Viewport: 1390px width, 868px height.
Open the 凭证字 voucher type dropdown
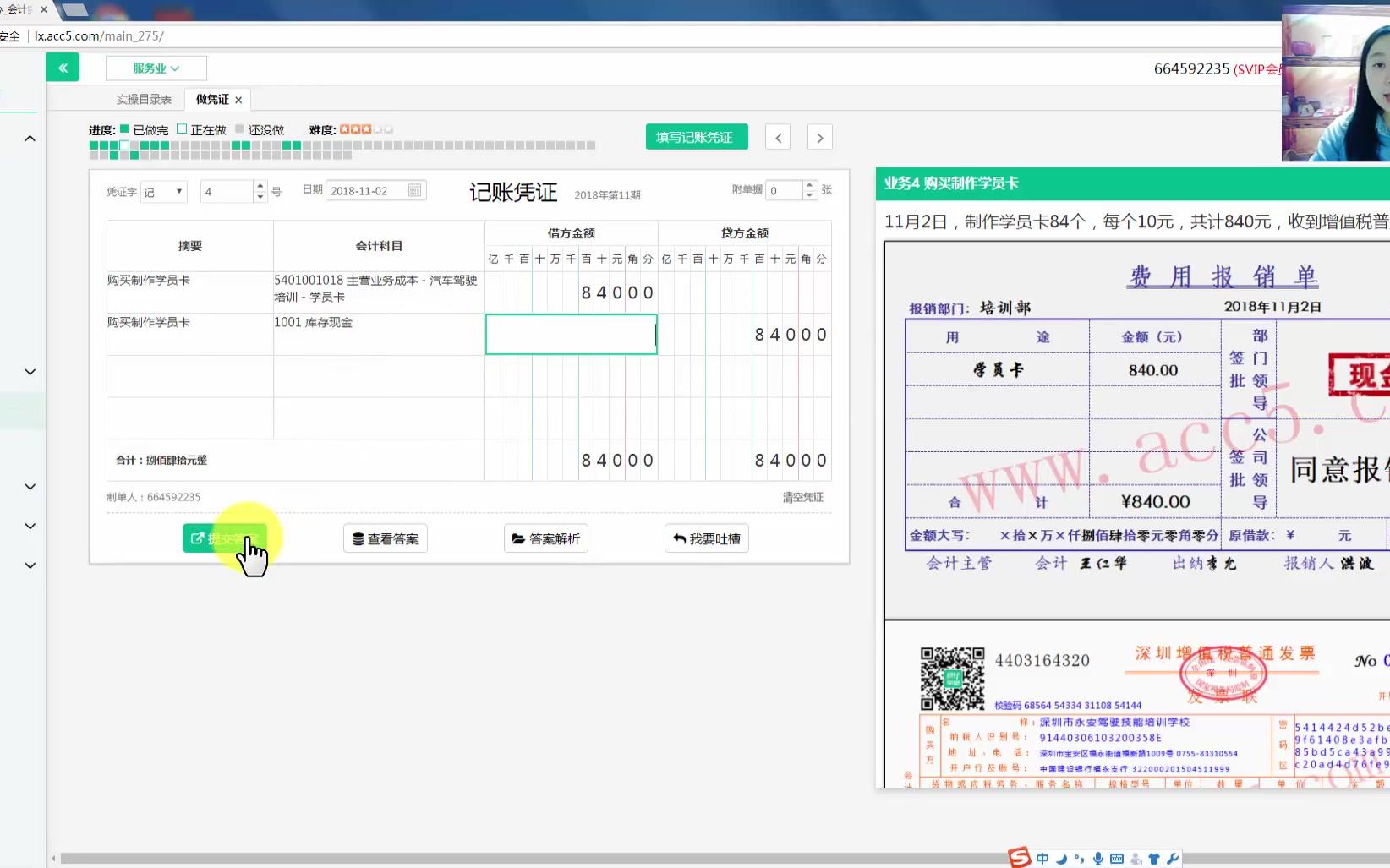coord(162,191)
